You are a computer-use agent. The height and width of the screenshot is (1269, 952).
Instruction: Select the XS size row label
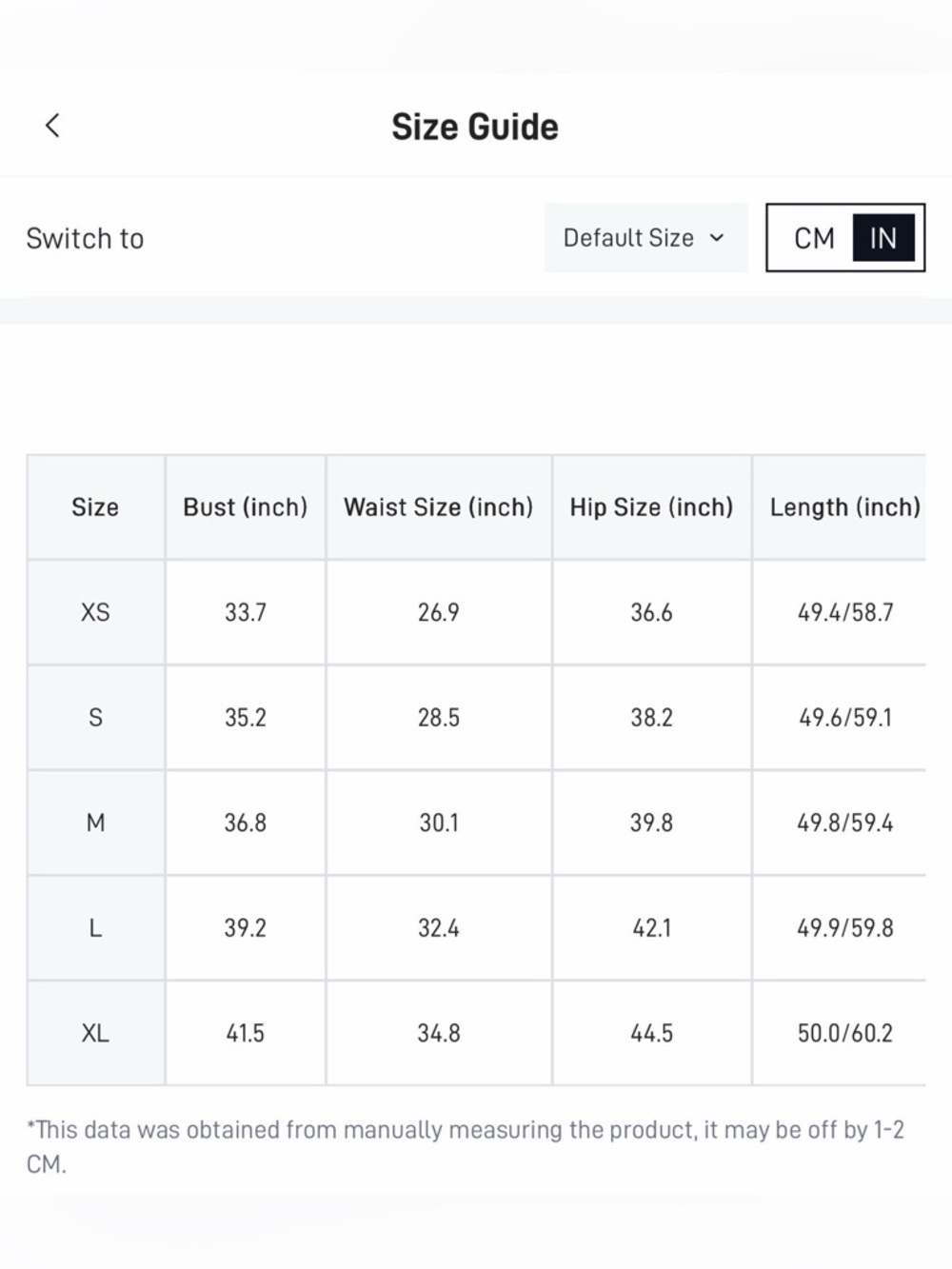click(95, 612)
